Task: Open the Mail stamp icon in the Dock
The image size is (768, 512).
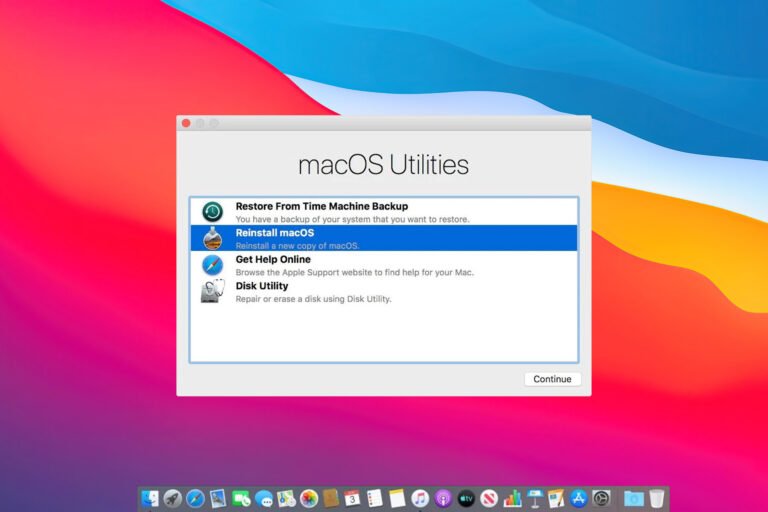Action: click(x=217, y=499)
